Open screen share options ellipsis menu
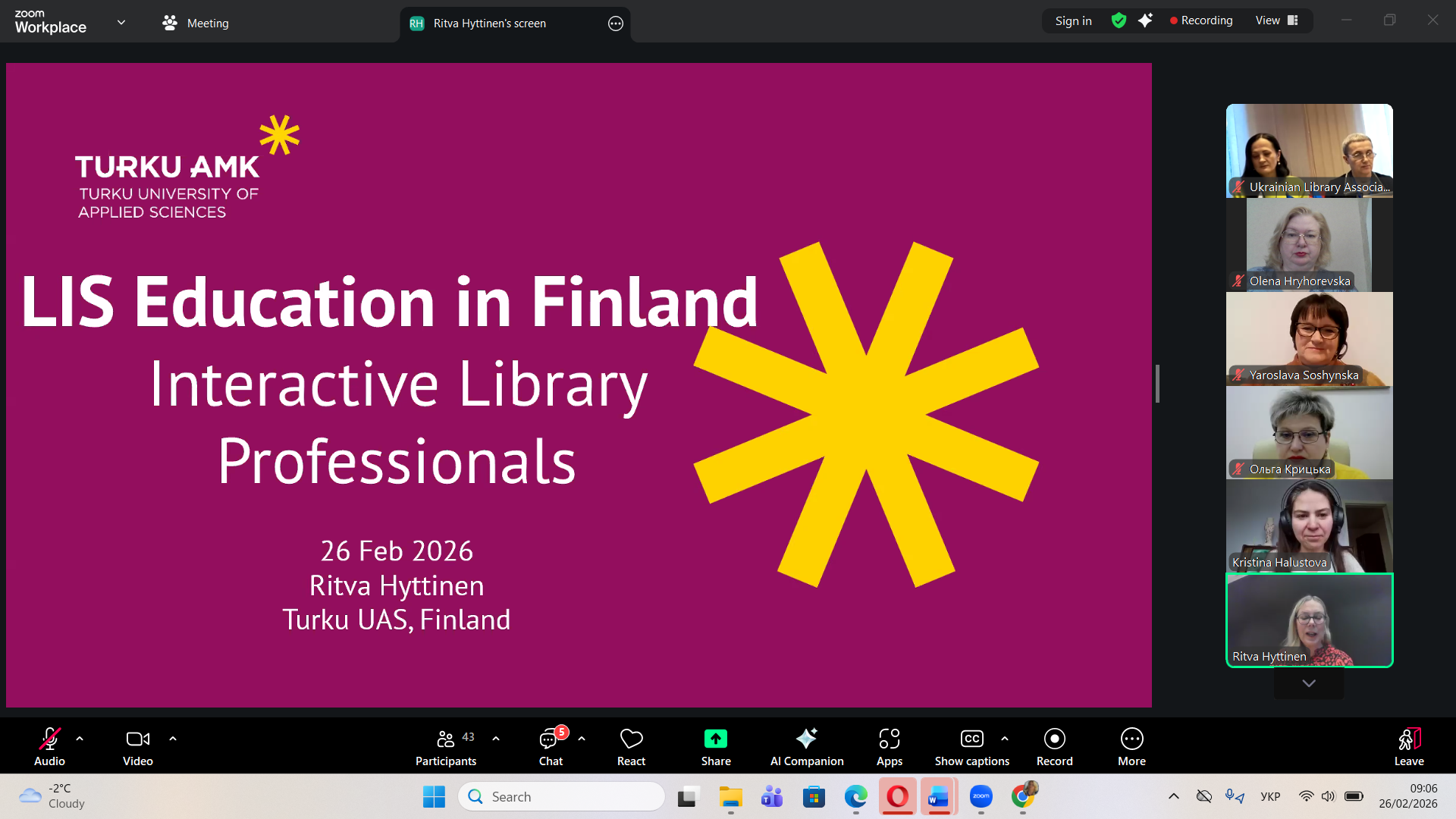This screenshot has height=819, width=1456. click(x=615, y=24)
